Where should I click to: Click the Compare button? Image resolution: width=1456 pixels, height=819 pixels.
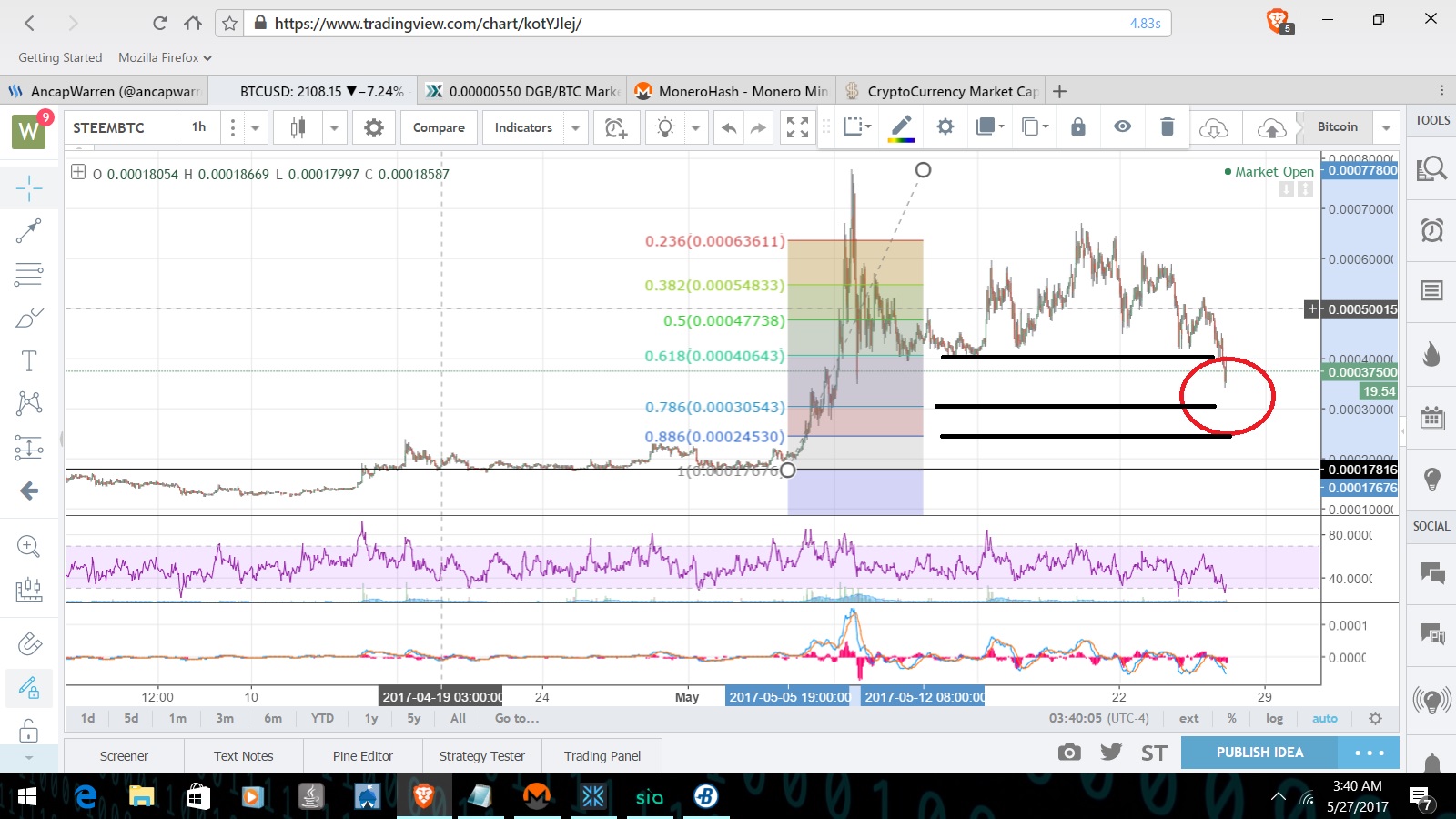[439, 127]
